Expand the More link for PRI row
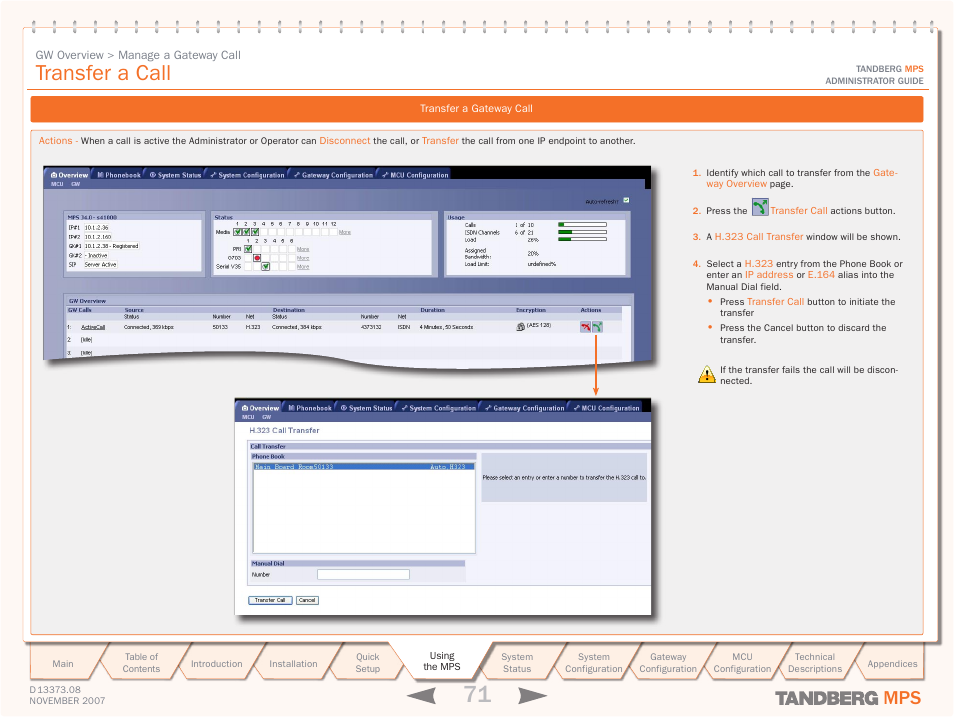The width and height of the screenshot is (954, 718). pos(302,249)
